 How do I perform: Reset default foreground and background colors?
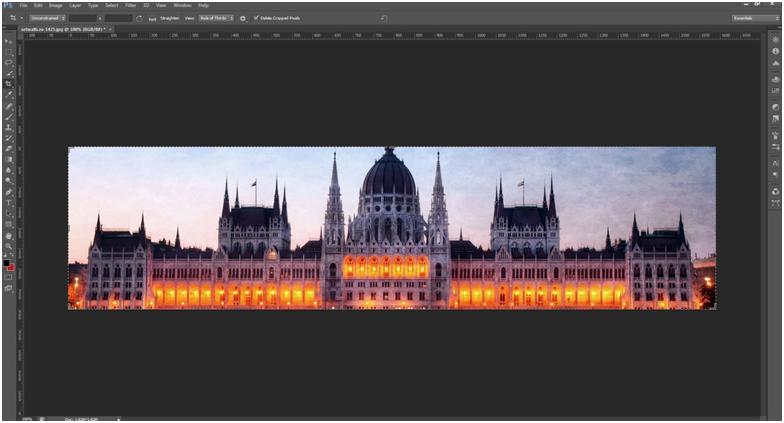pos(5,255)
